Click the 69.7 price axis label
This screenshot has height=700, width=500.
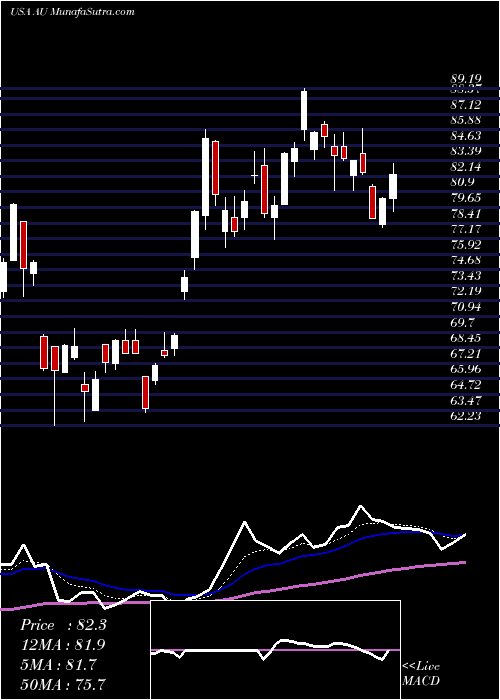coord(462,323)
